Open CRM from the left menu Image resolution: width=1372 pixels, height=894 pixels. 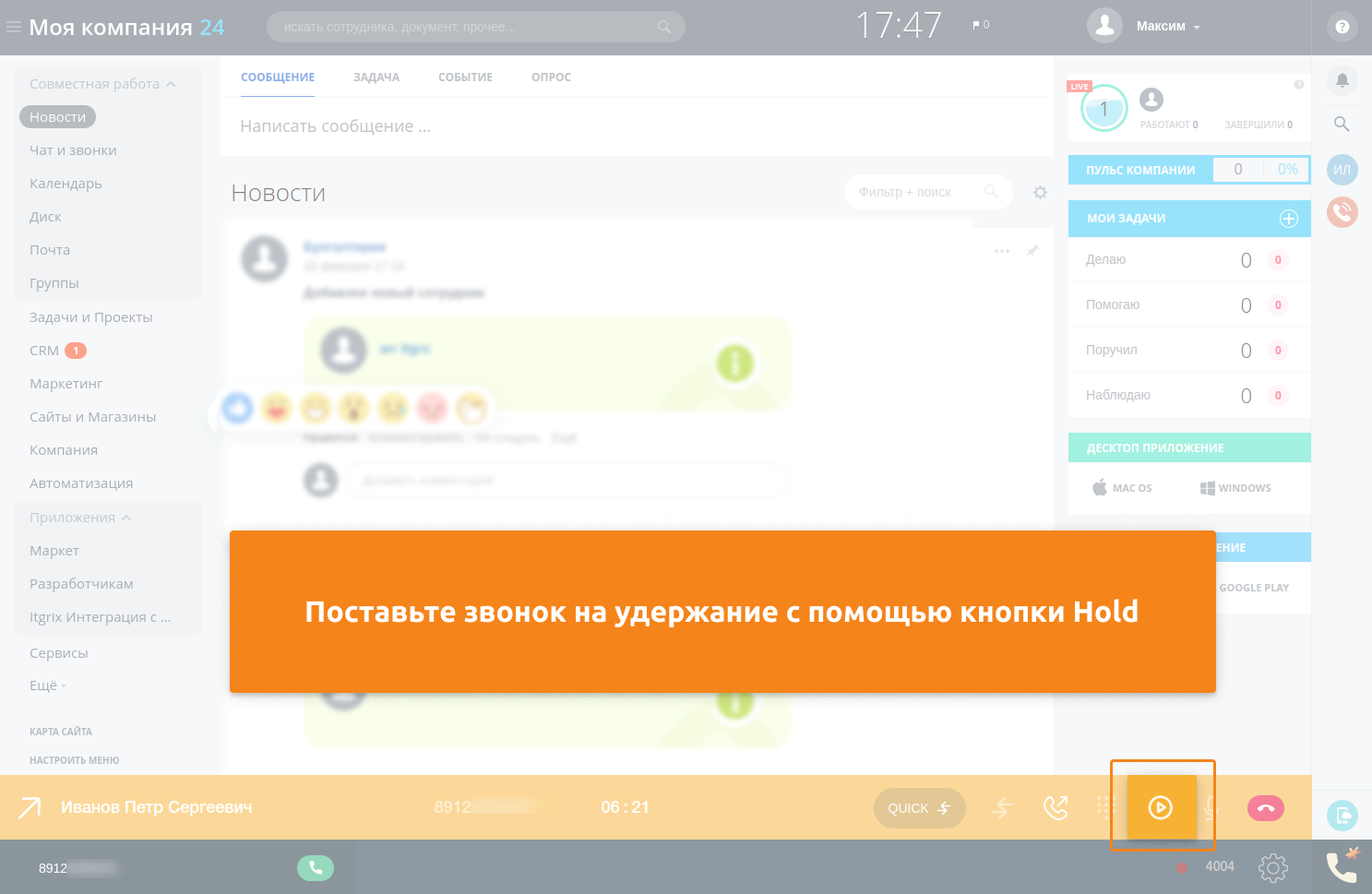[x=43, y=351]
